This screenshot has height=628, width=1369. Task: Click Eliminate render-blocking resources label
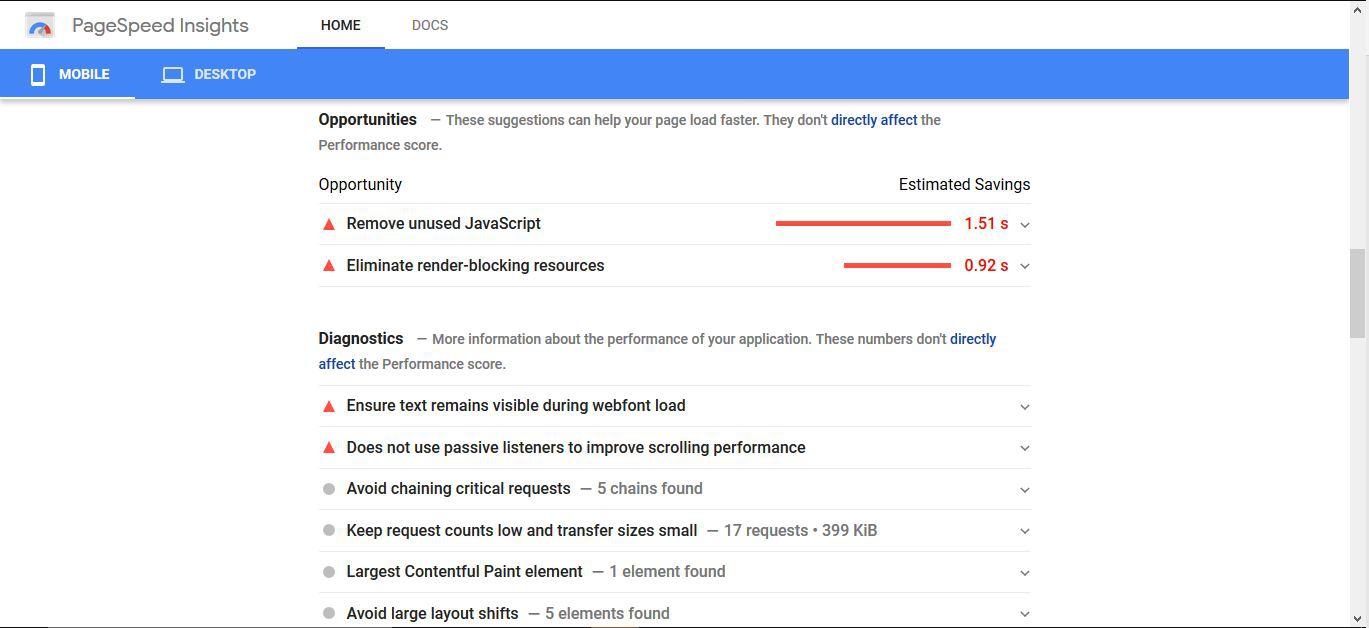click(x=476, y=266)
